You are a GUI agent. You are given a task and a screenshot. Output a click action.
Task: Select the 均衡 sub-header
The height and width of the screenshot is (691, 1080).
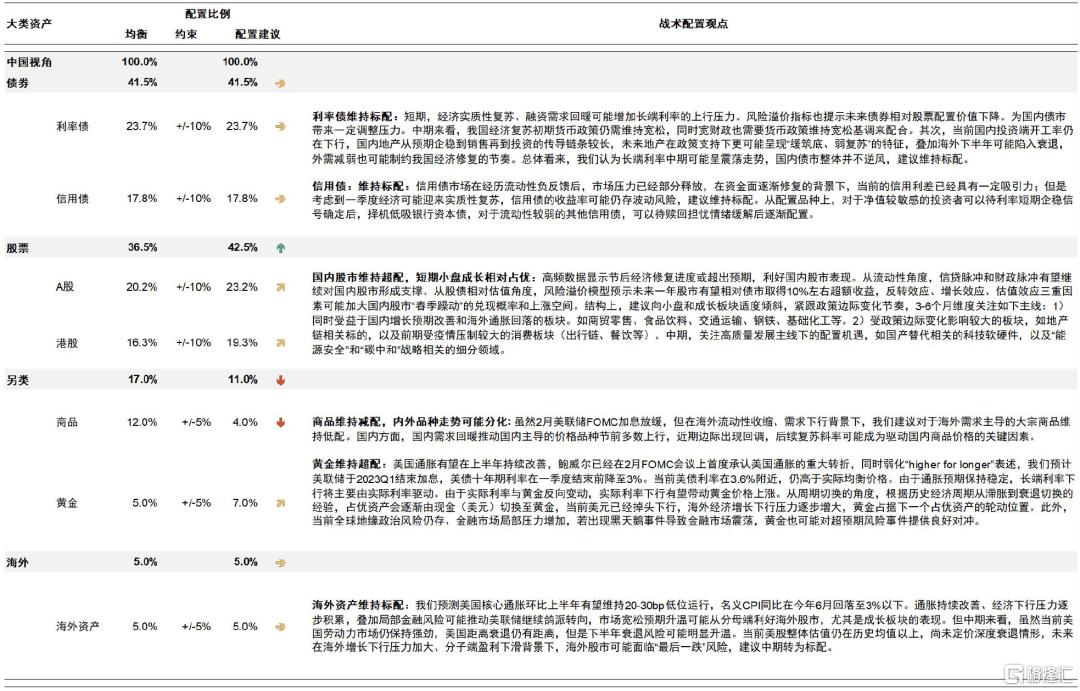136,34
